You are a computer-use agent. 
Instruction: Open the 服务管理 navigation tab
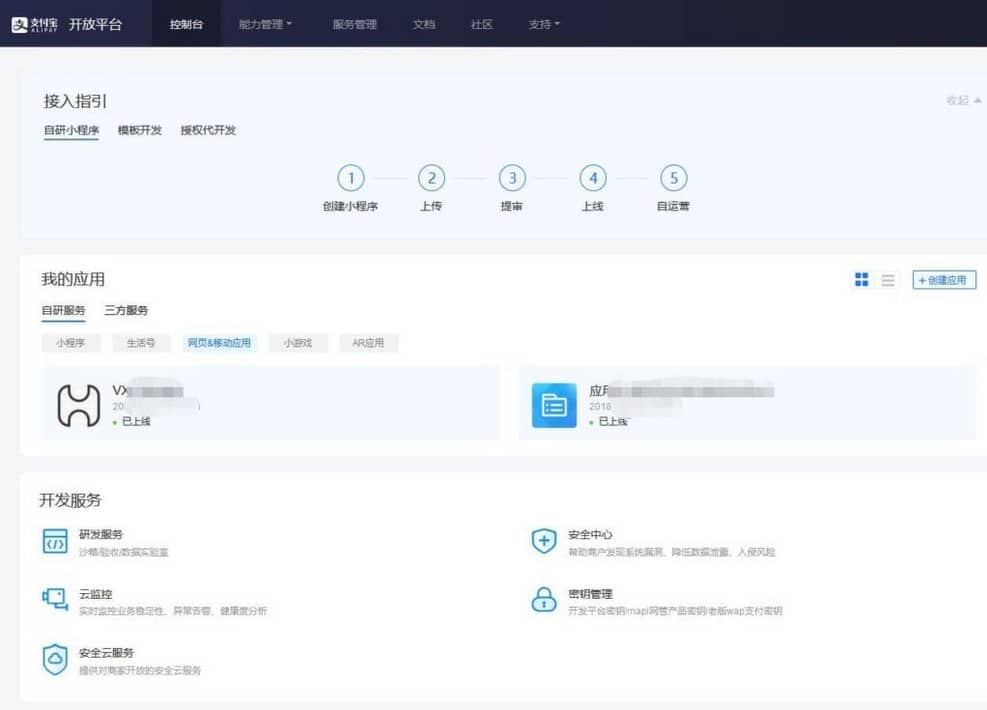pos(354,24)
